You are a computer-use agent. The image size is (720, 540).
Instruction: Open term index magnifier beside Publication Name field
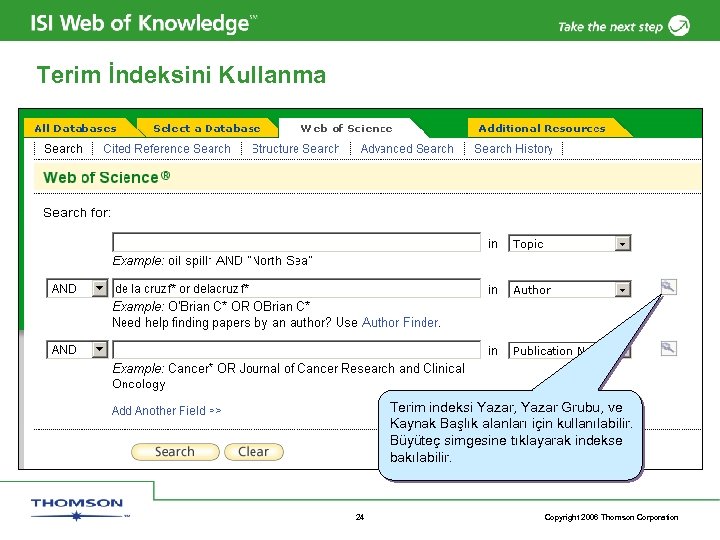pyautogui.click(x=669, y=348)
